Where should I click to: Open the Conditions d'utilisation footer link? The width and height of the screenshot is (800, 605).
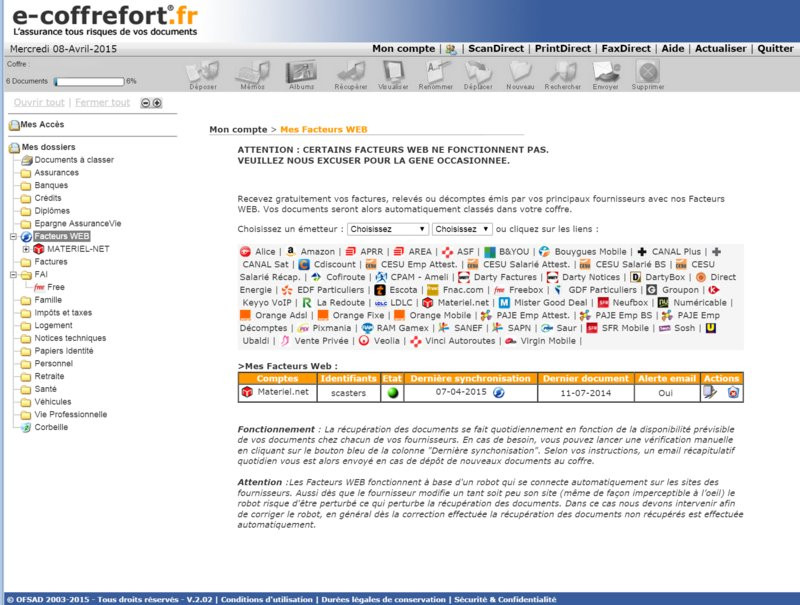point(267,599)
